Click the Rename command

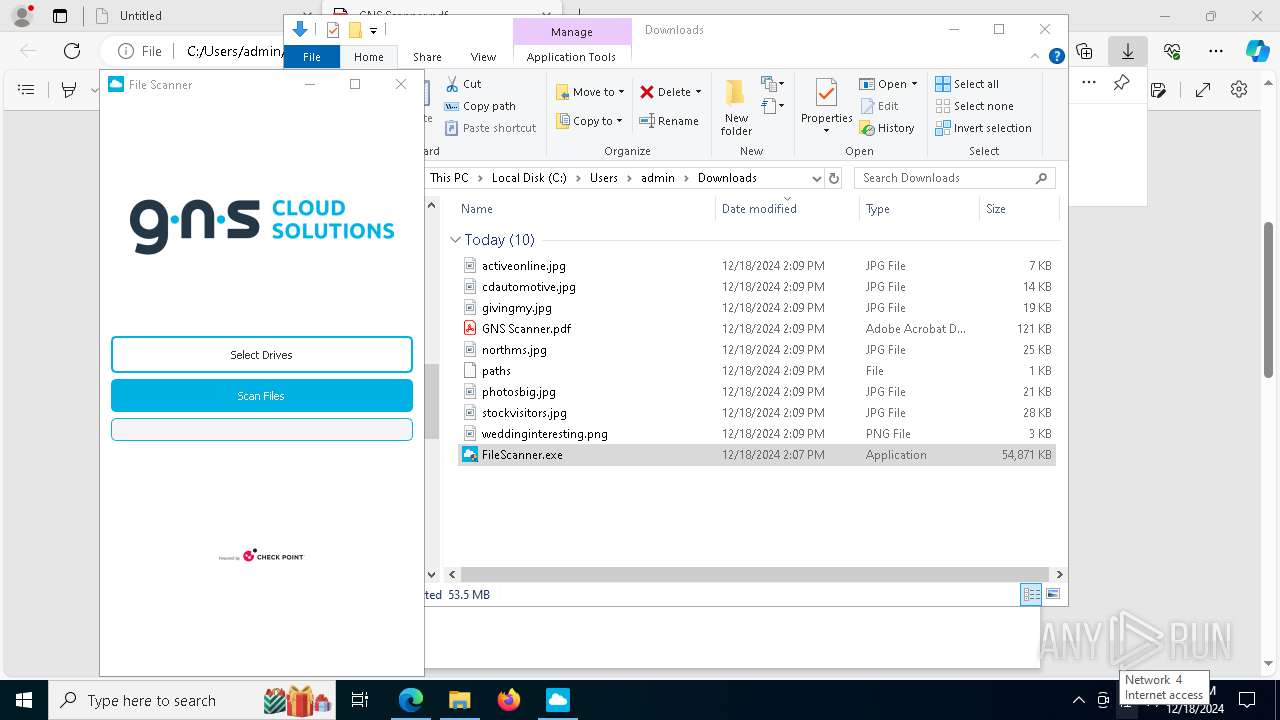click(x=670, y=121)
